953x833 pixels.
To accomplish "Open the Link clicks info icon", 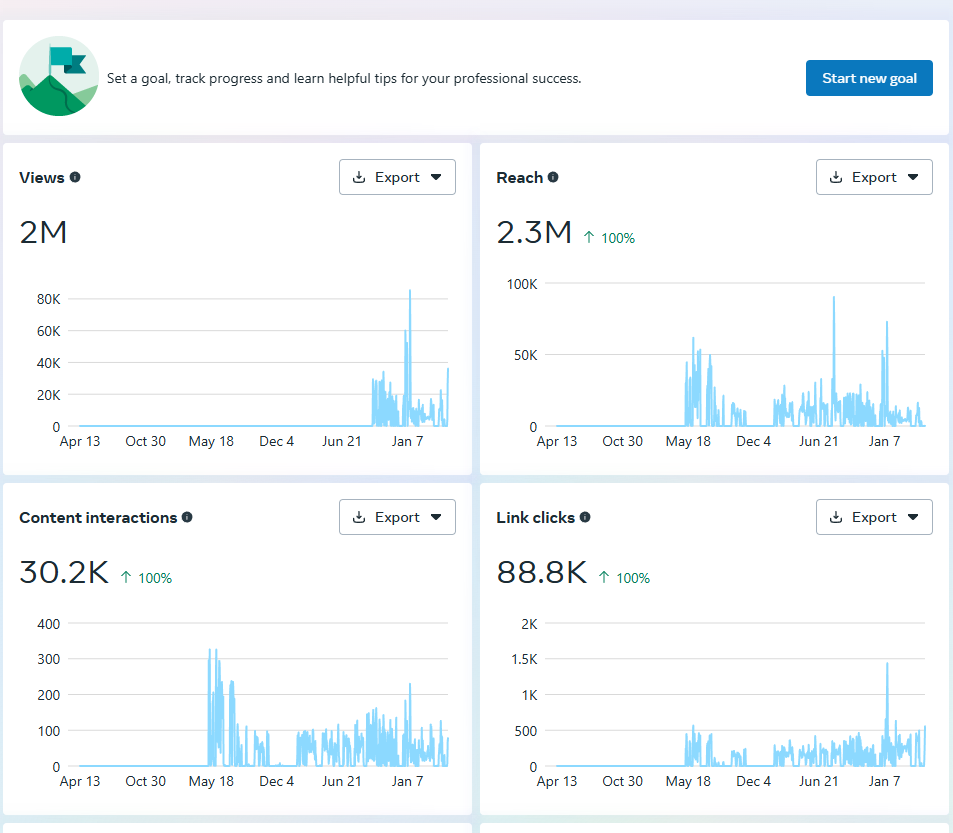I will [585, 517].
